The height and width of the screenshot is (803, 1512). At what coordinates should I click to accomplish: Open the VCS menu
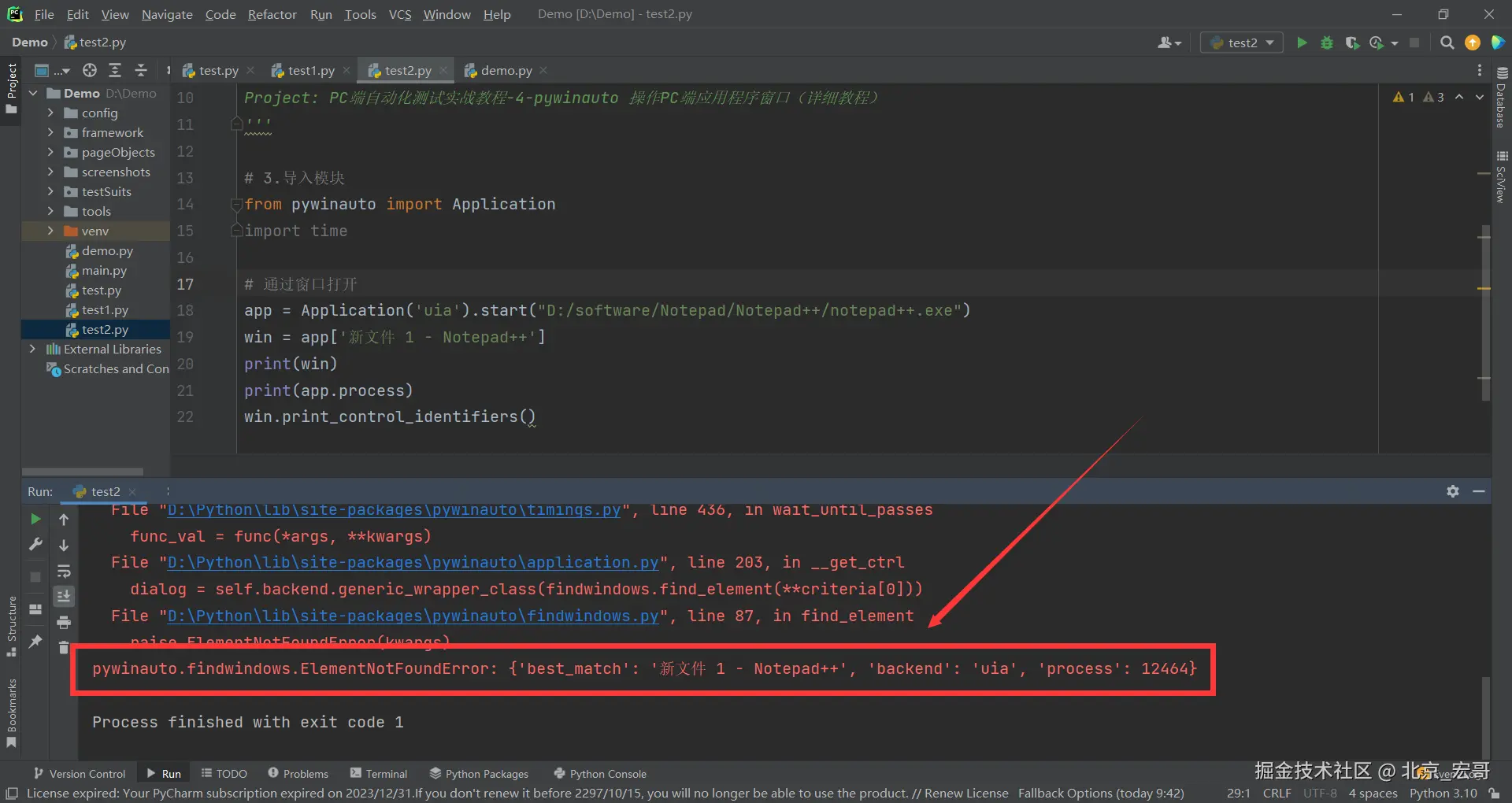point(400,14)
